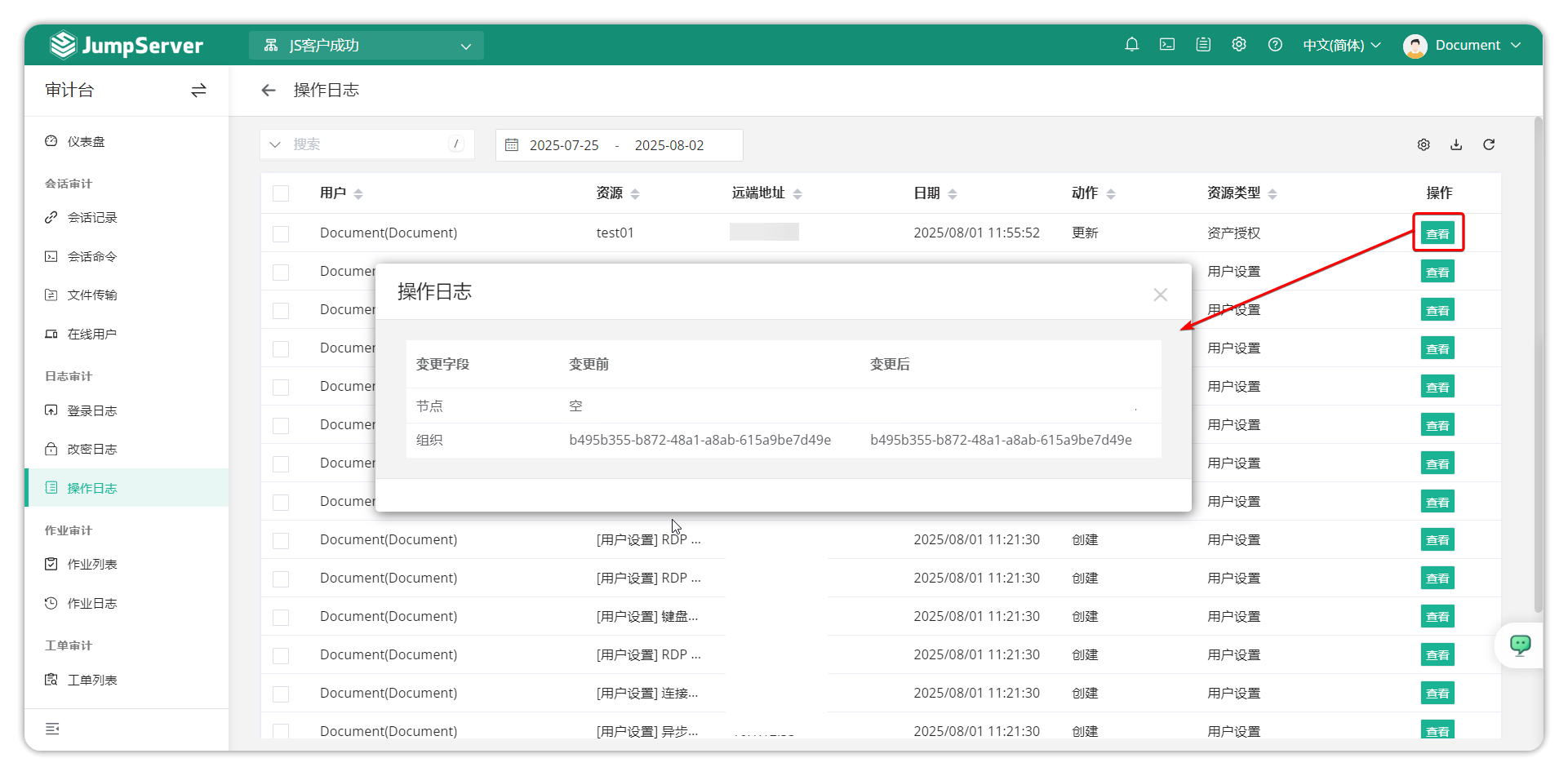Screen dimensions: 1568x767
Task: Click 查看 for the 键盘 row
Action: [x=1437, y=617]
